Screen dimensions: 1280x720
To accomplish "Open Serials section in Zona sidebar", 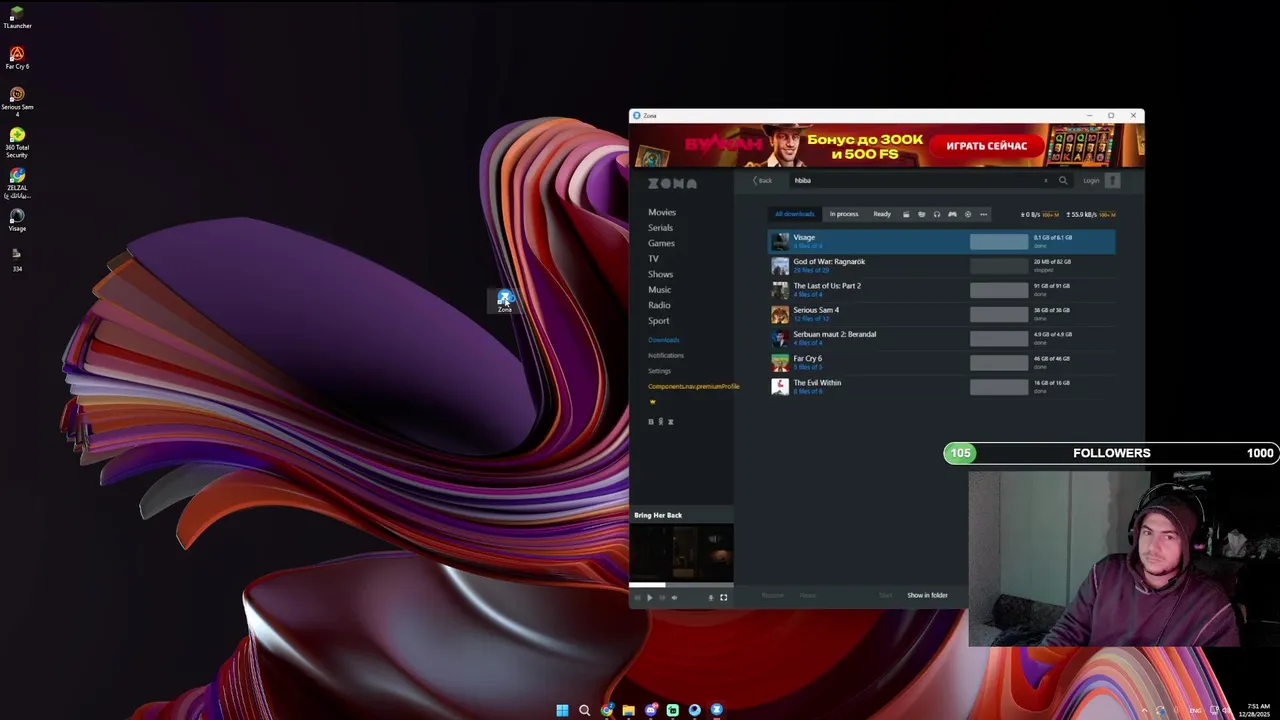I will (660, 228).
